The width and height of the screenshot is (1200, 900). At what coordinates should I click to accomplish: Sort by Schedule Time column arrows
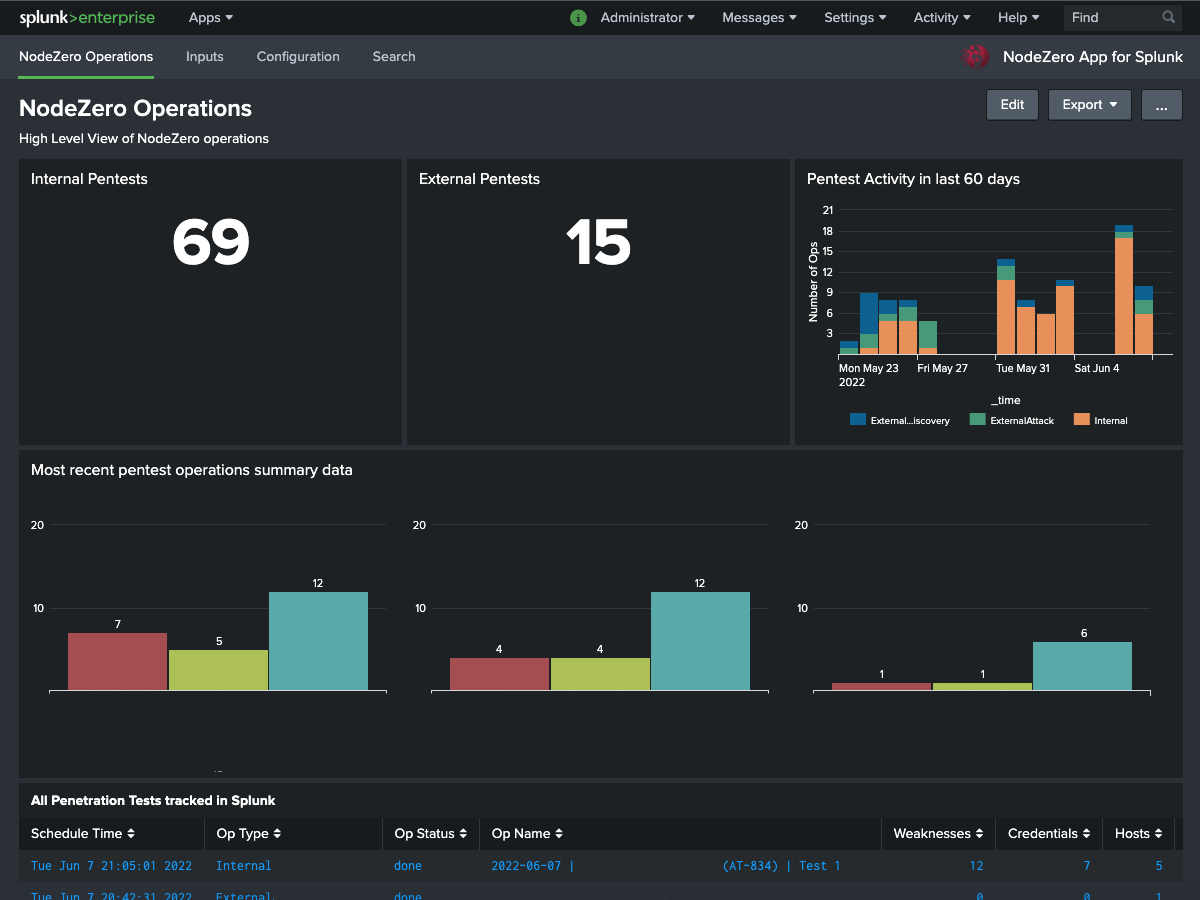click(x=130, y=834)
